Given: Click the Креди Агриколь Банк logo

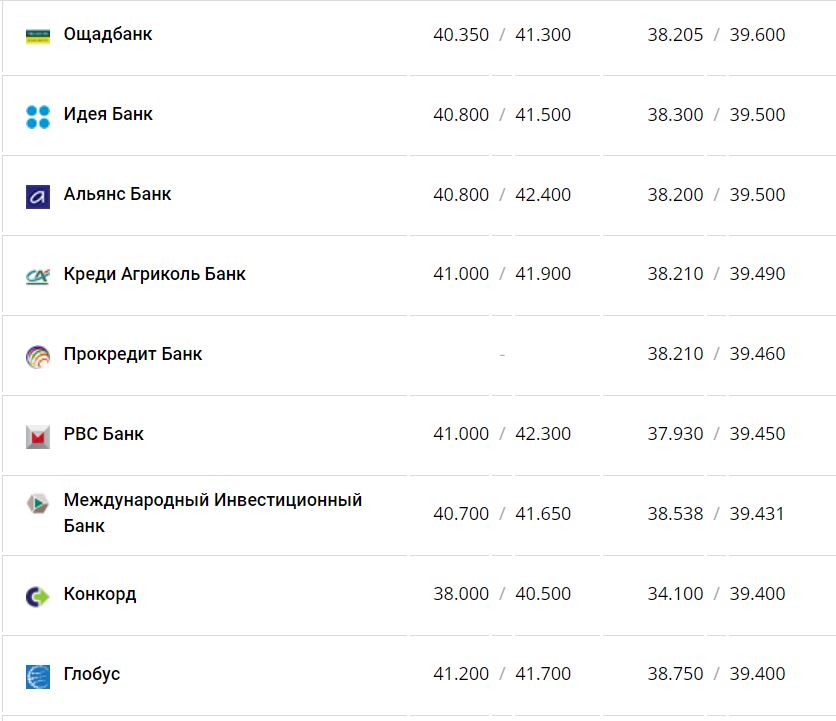Looking at the screenshot, I should pyautogui.click(x=38, y=275).
